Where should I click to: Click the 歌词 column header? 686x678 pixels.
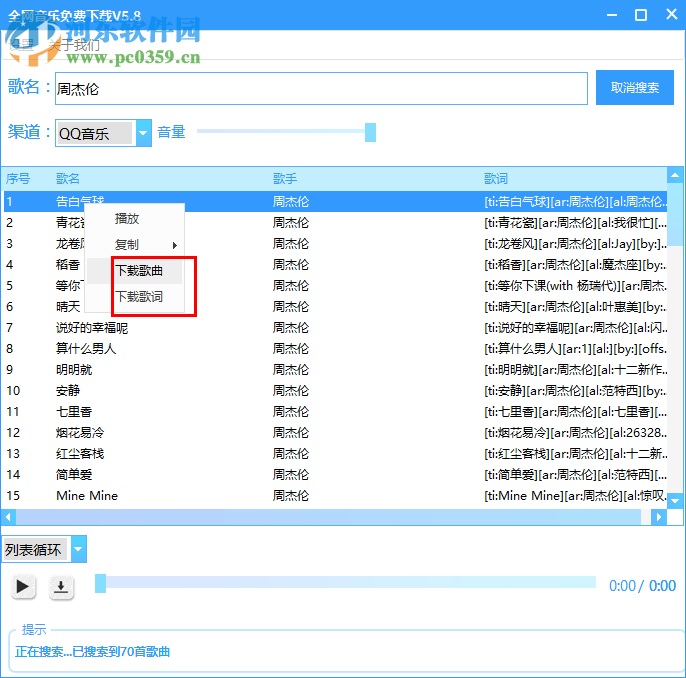[x=496, y=178]
